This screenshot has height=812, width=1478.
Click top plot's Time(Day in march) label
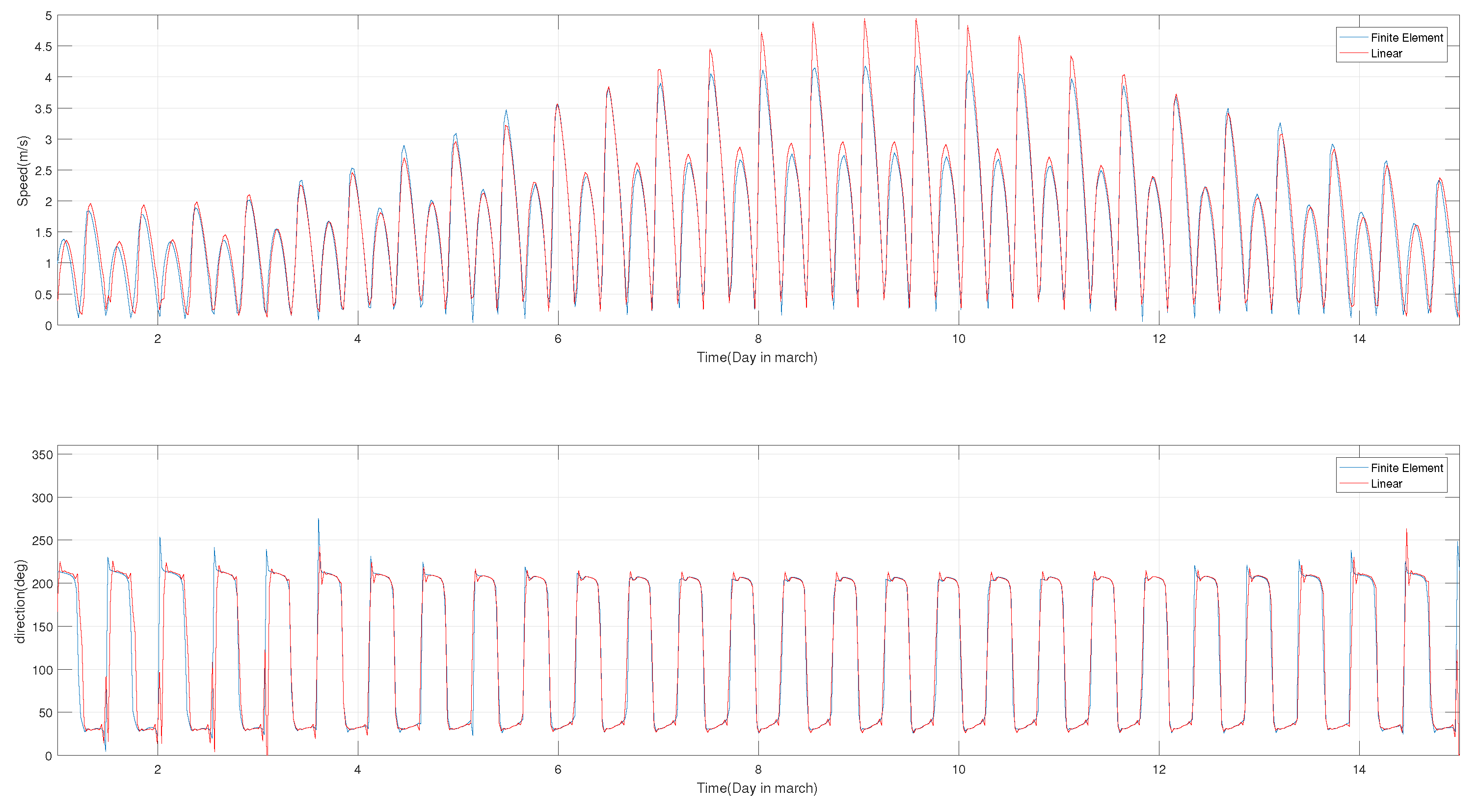tap(757, 357)
